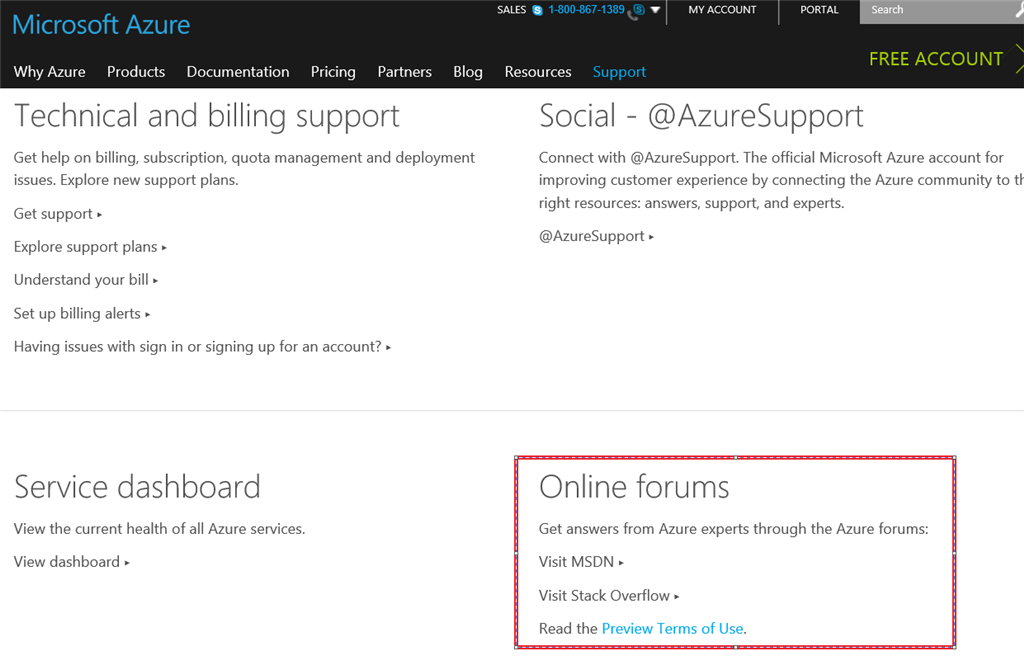Open the View dashboard link
Screen dimensions: 1024x660
click(x=71, y=562)
